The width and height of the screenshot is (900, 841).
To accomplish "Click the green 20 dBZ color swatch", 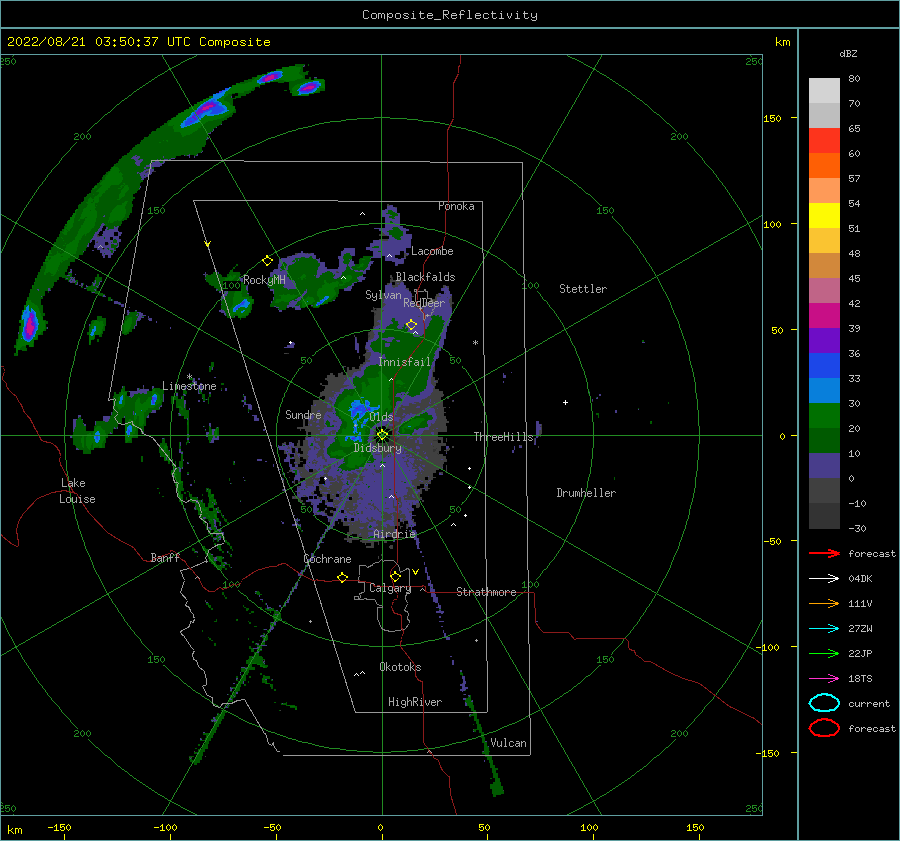I will (824, 415).
